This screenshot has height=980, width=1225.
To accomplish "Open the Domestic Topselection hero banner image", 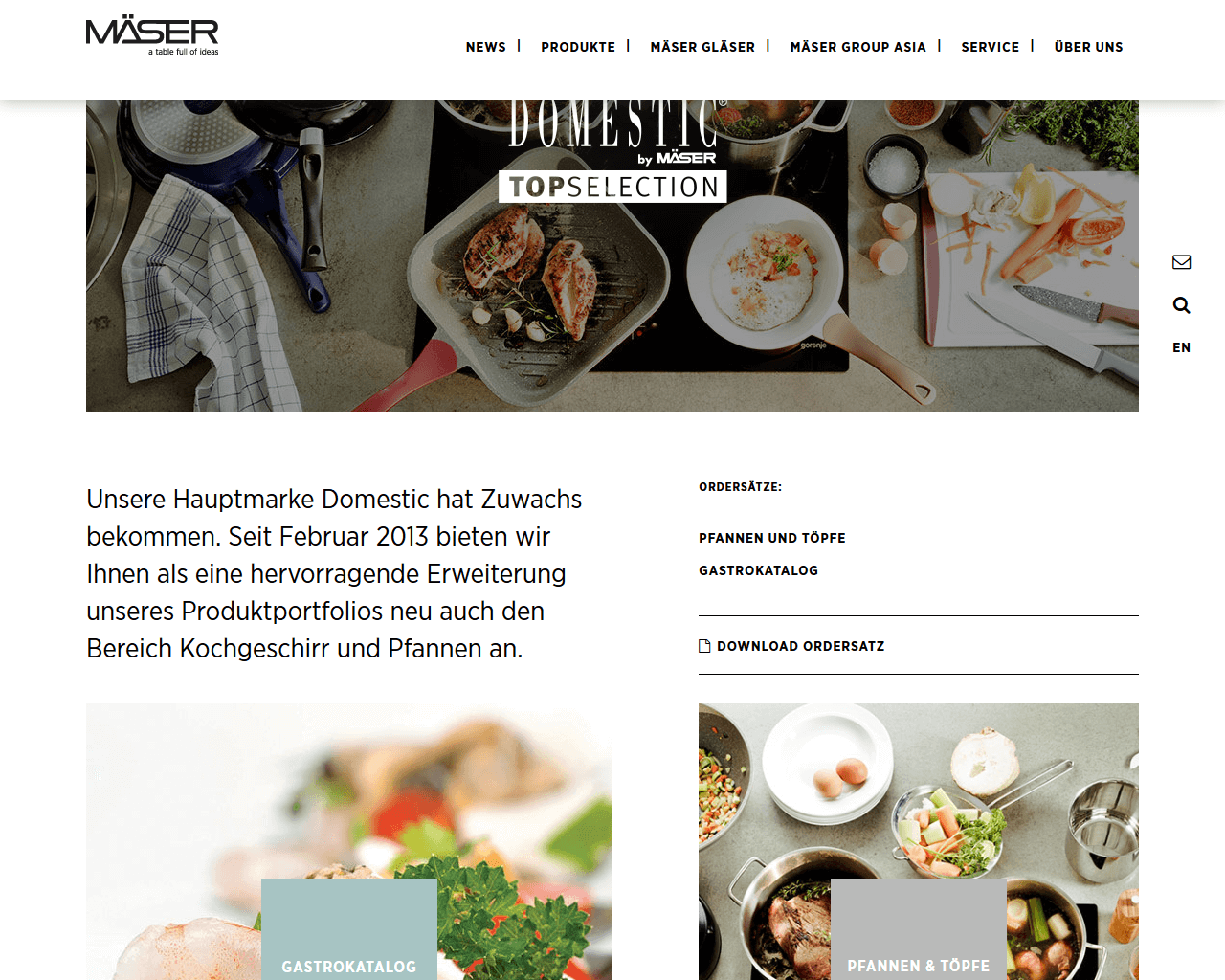I will coord(612,256).
